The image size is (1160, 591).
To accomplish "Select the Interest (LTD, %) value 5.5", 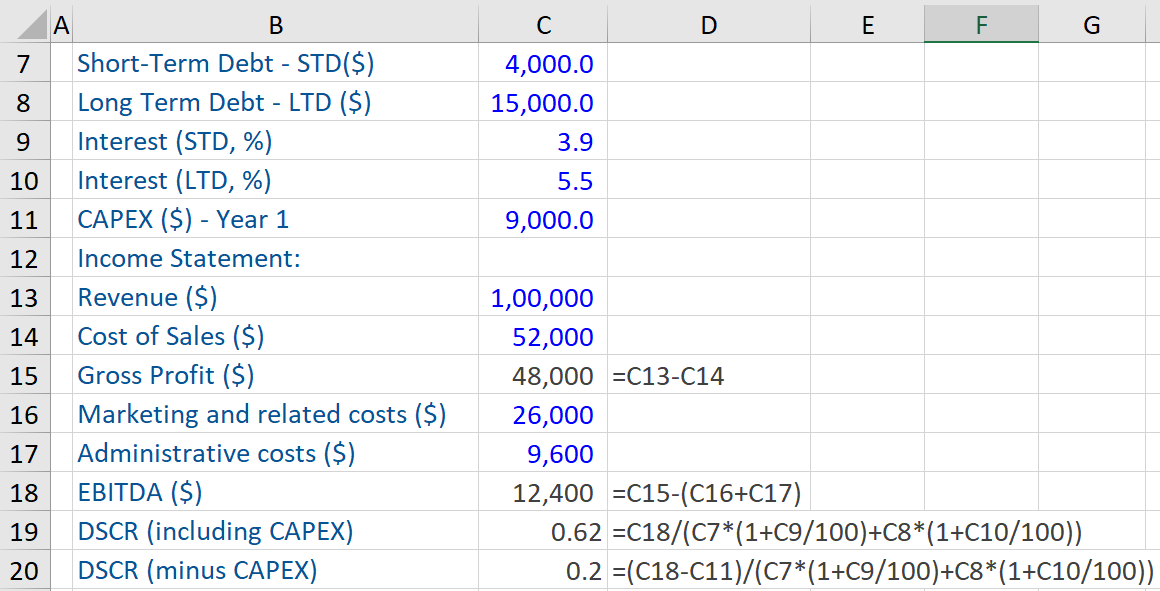I will click(x=575, y=181).
